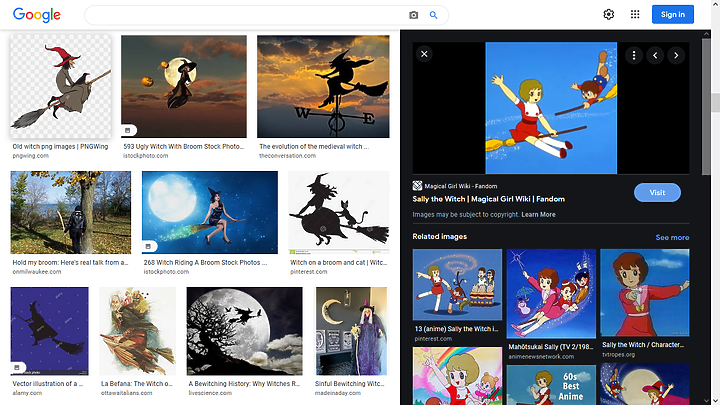Open the witch on broom and cat silhouette

click(x=339, y=213)
